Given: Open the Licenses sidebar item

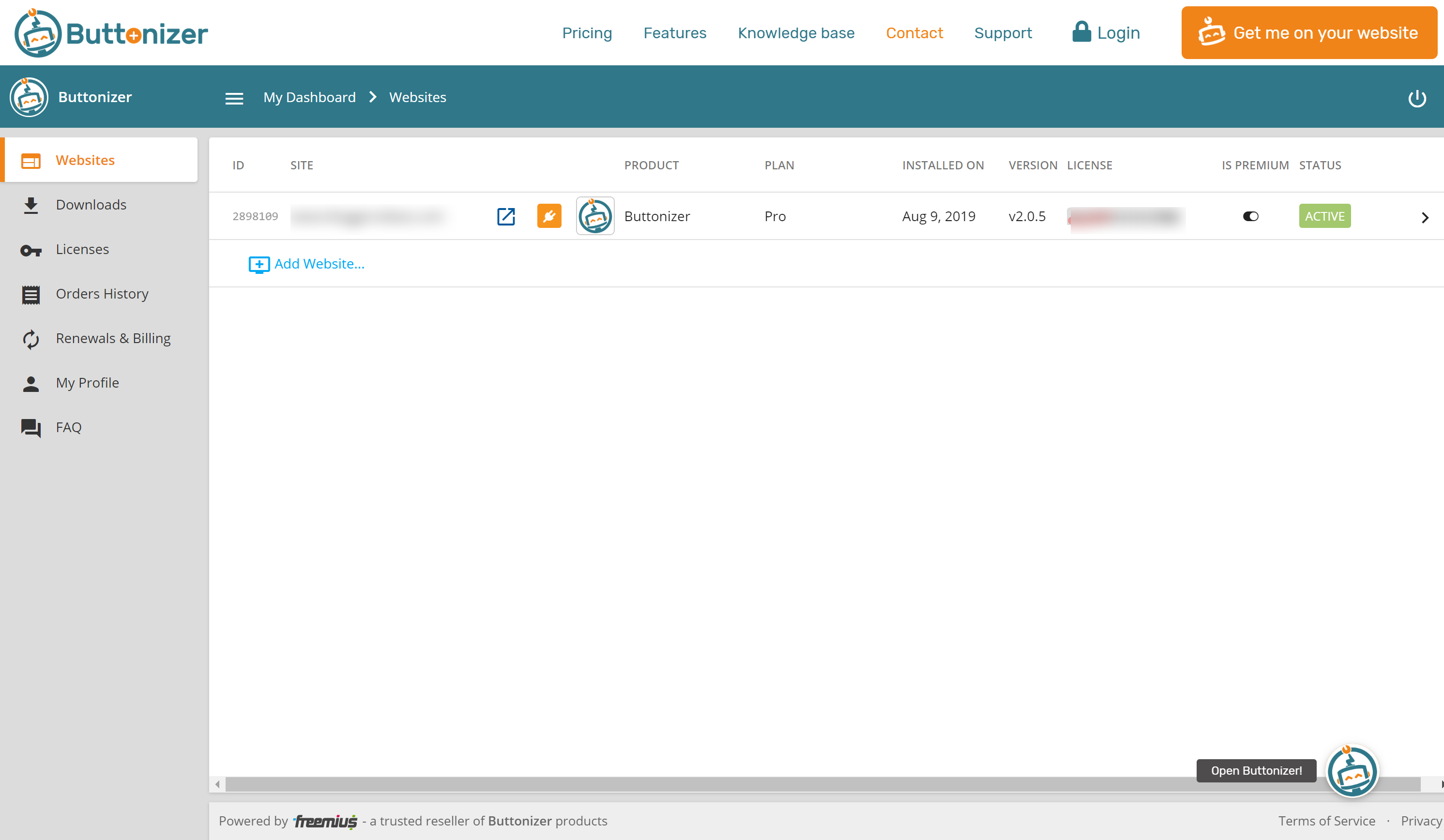Looking at the screenshot, I should (x=82, y=250).
